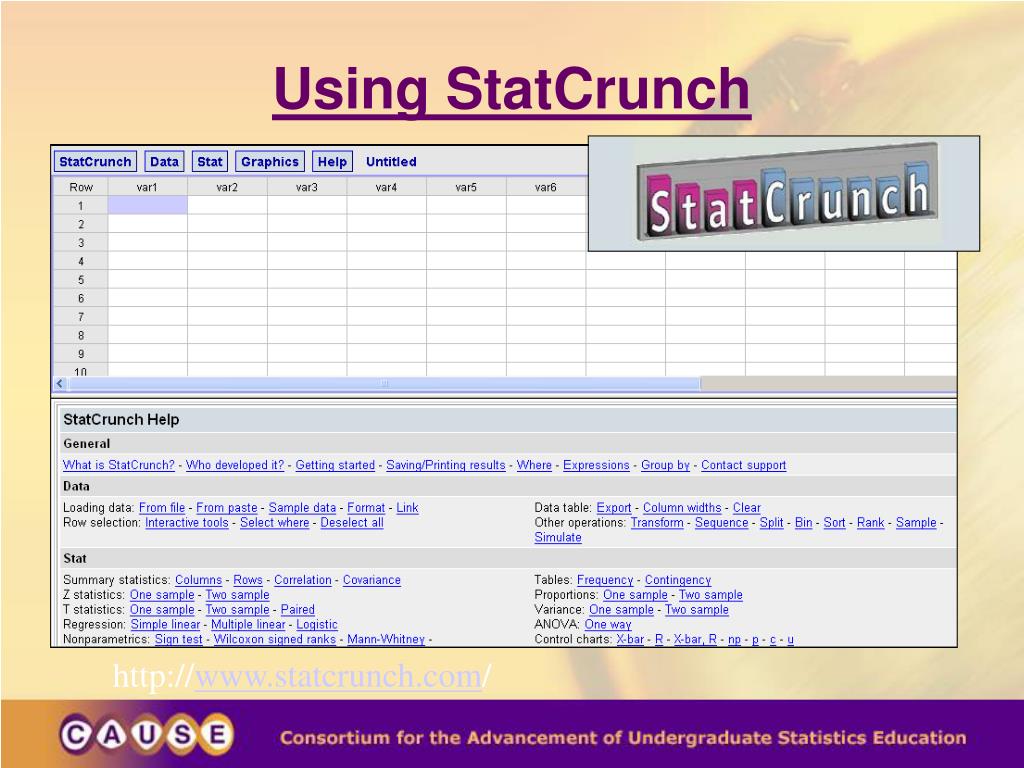
Task: Open the 'Contingency' tables link
Action: pyautogui.click(x=678, y=580)
